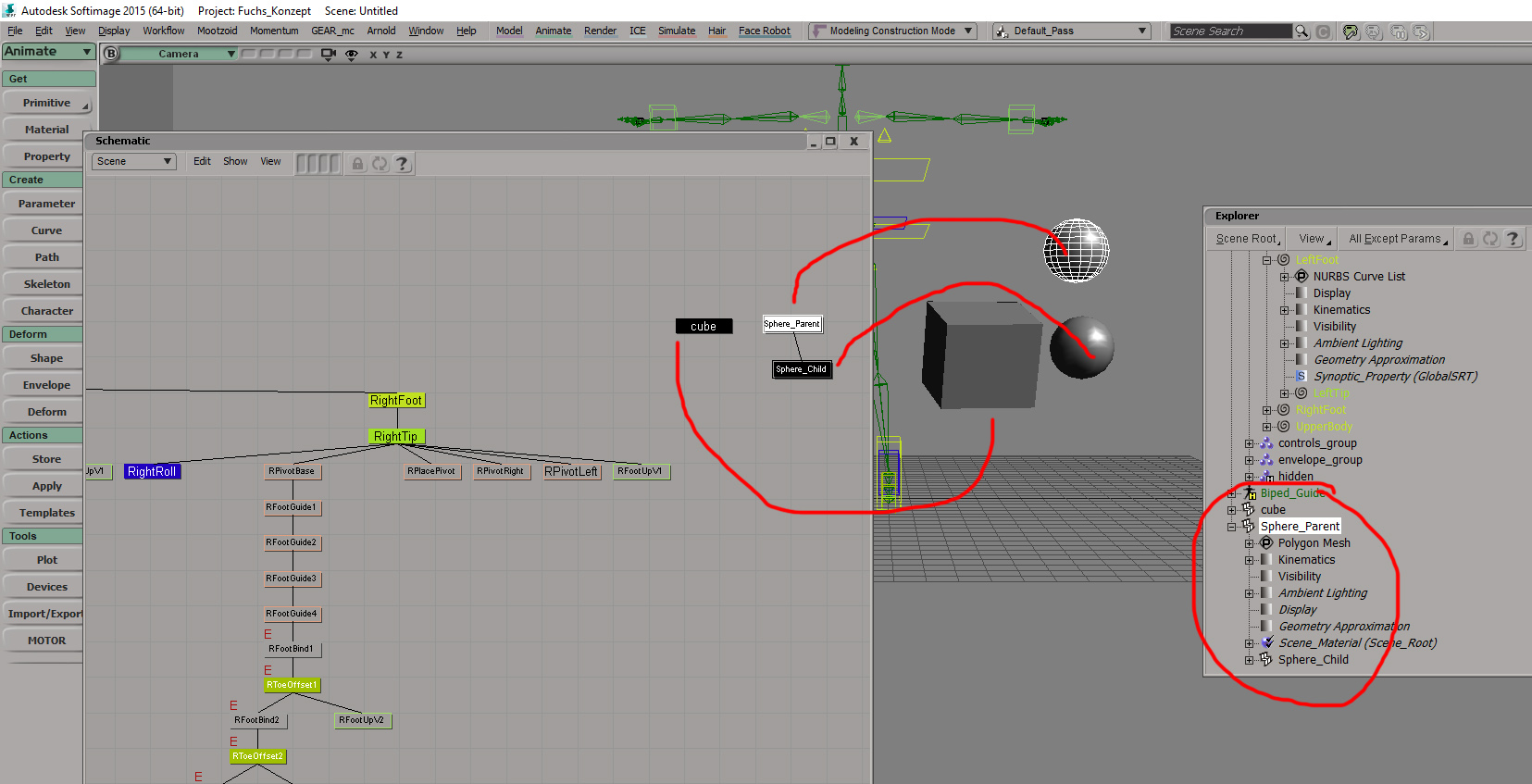Click the refresh icon in Schematic toolbar
The height and width of the screenshot is (784, 1532).
380,164
